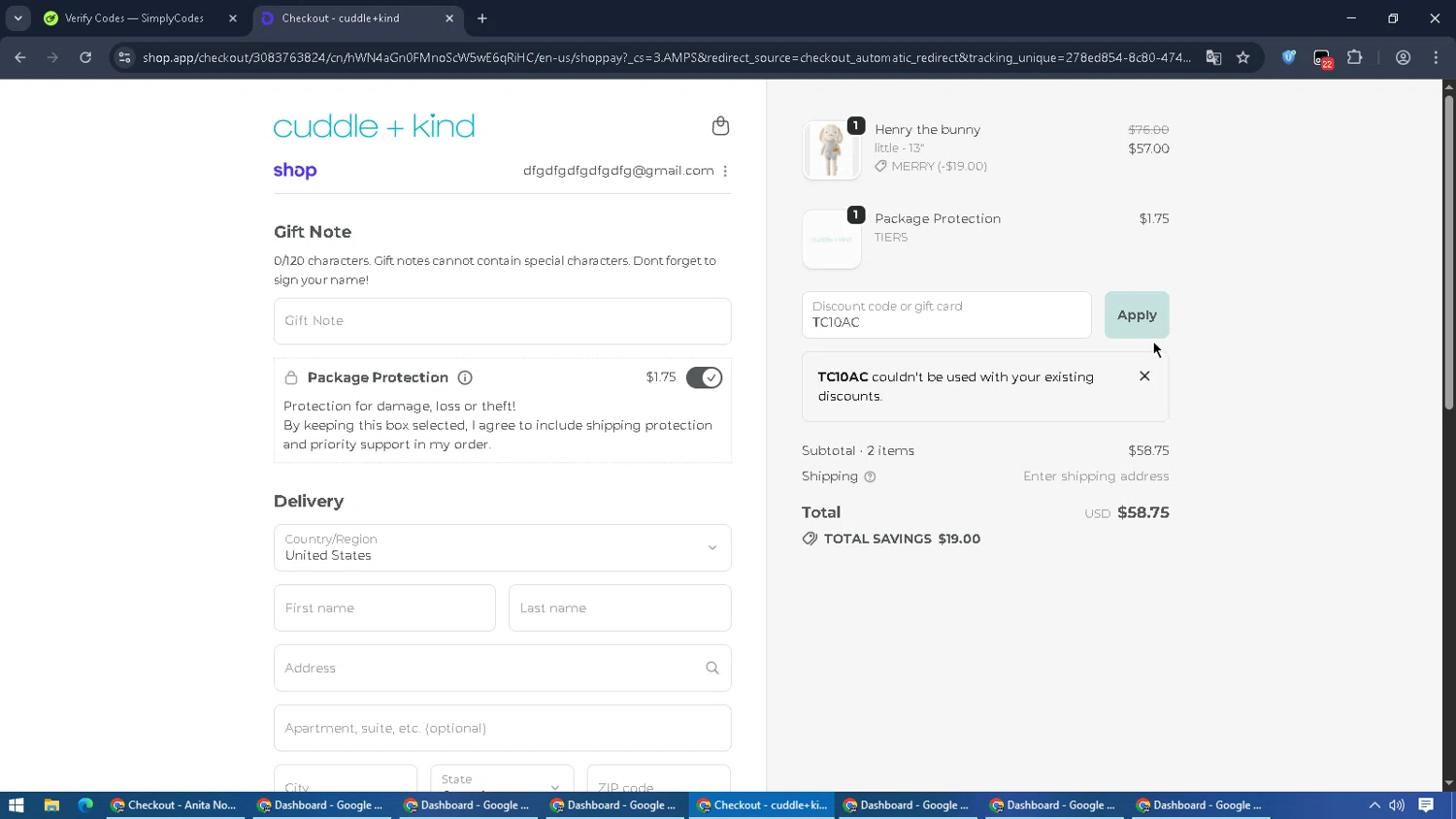Open the Windows Start menu

(16, 804)
